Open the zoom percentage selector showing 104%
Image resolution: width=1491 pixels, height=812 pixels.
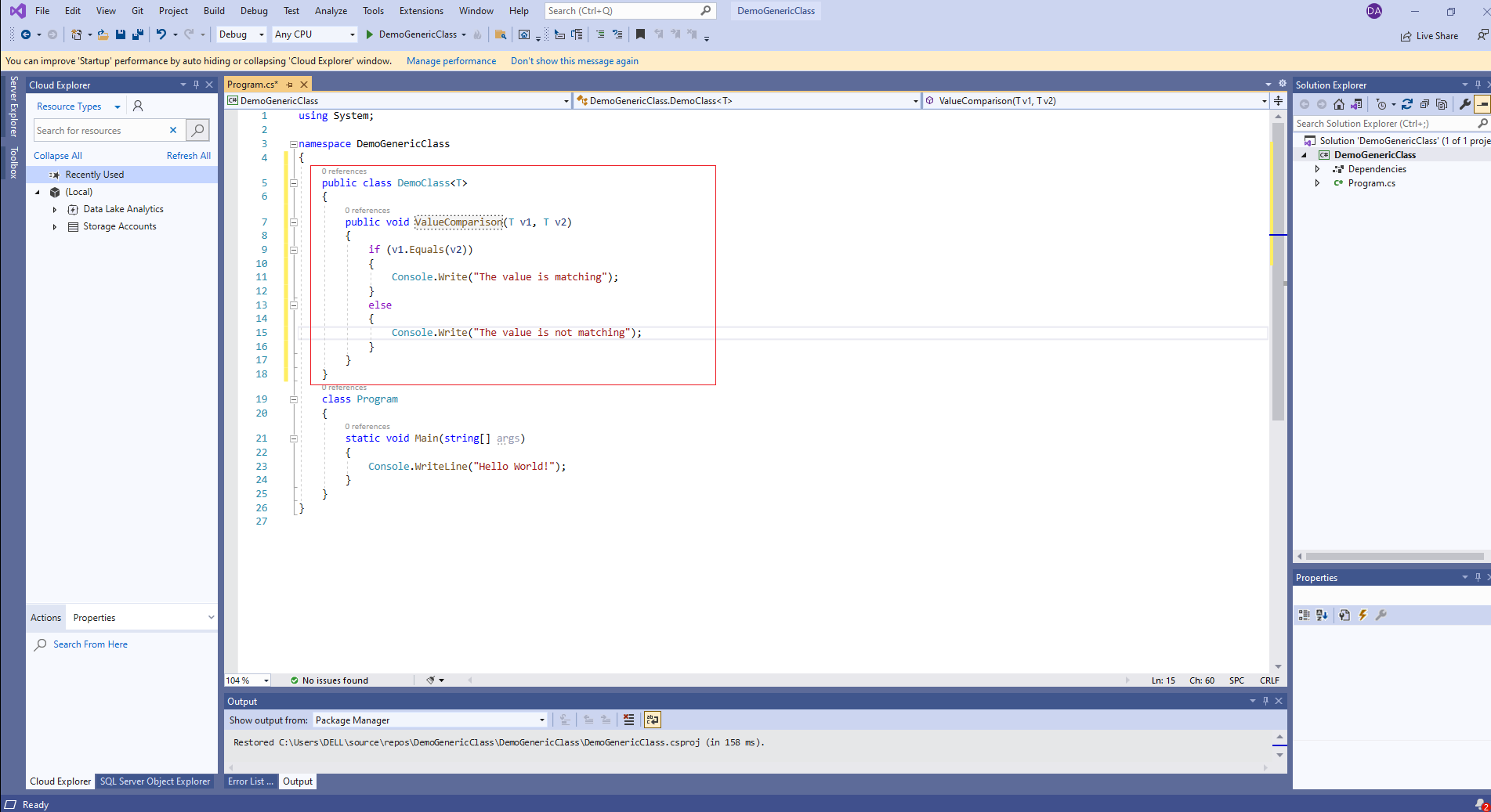(x=247, y=680)
